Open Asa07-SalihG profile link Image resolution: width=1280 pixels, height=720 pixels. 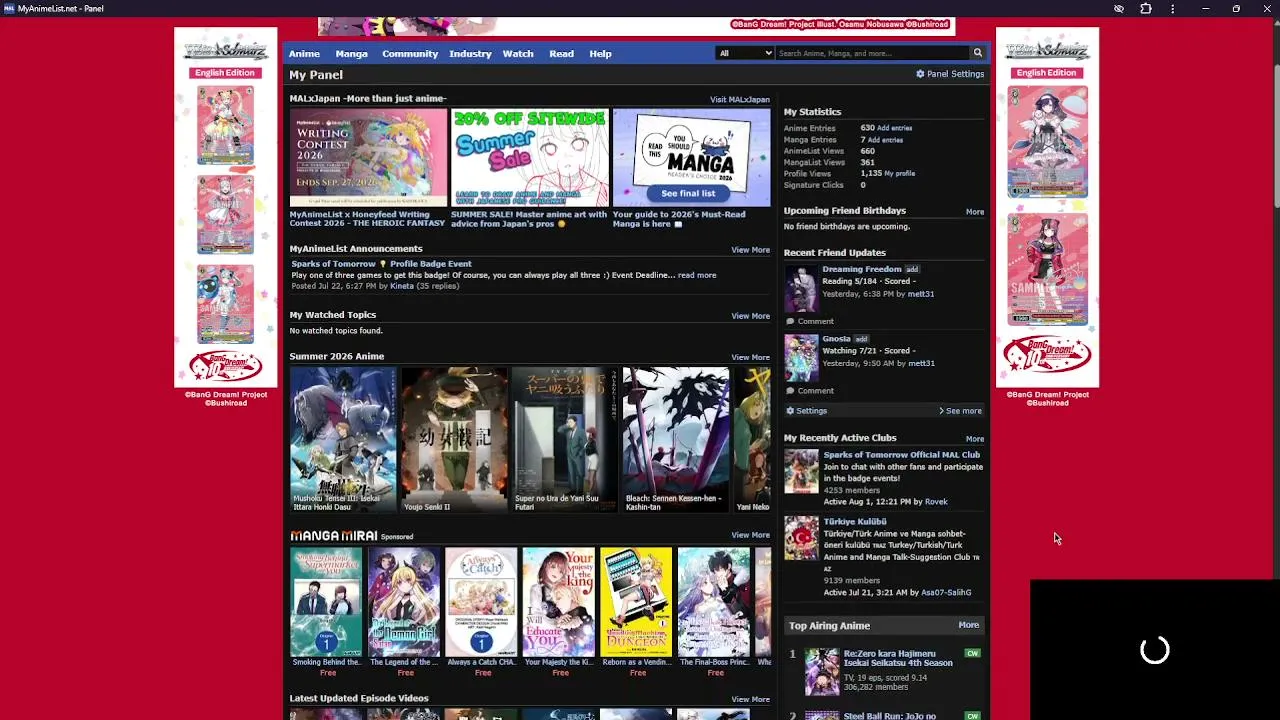(946, 593)
